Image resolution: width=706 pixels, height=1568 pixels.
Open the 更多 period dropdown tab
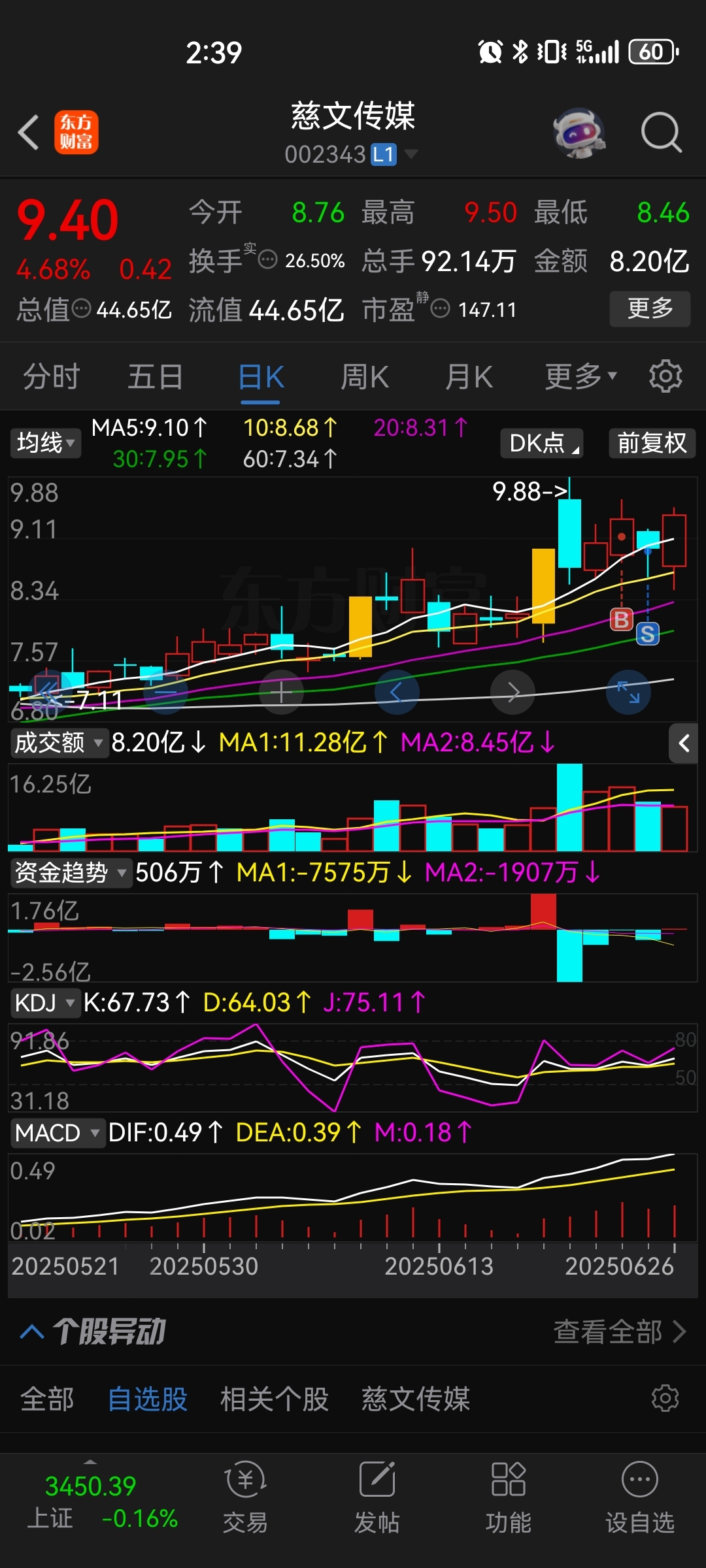(x=580, y=376)
